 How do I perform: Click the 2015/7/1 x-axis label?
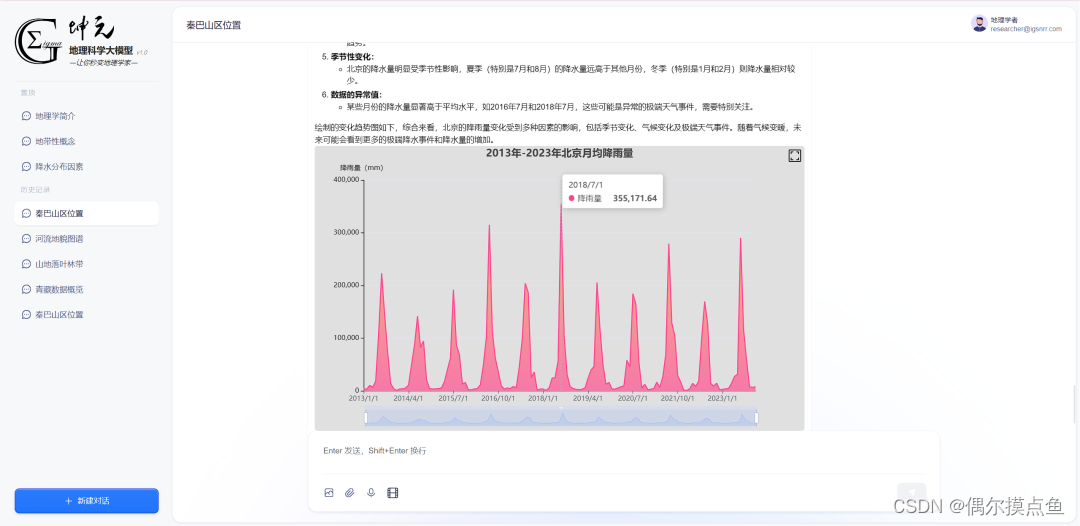coord(453,398)
